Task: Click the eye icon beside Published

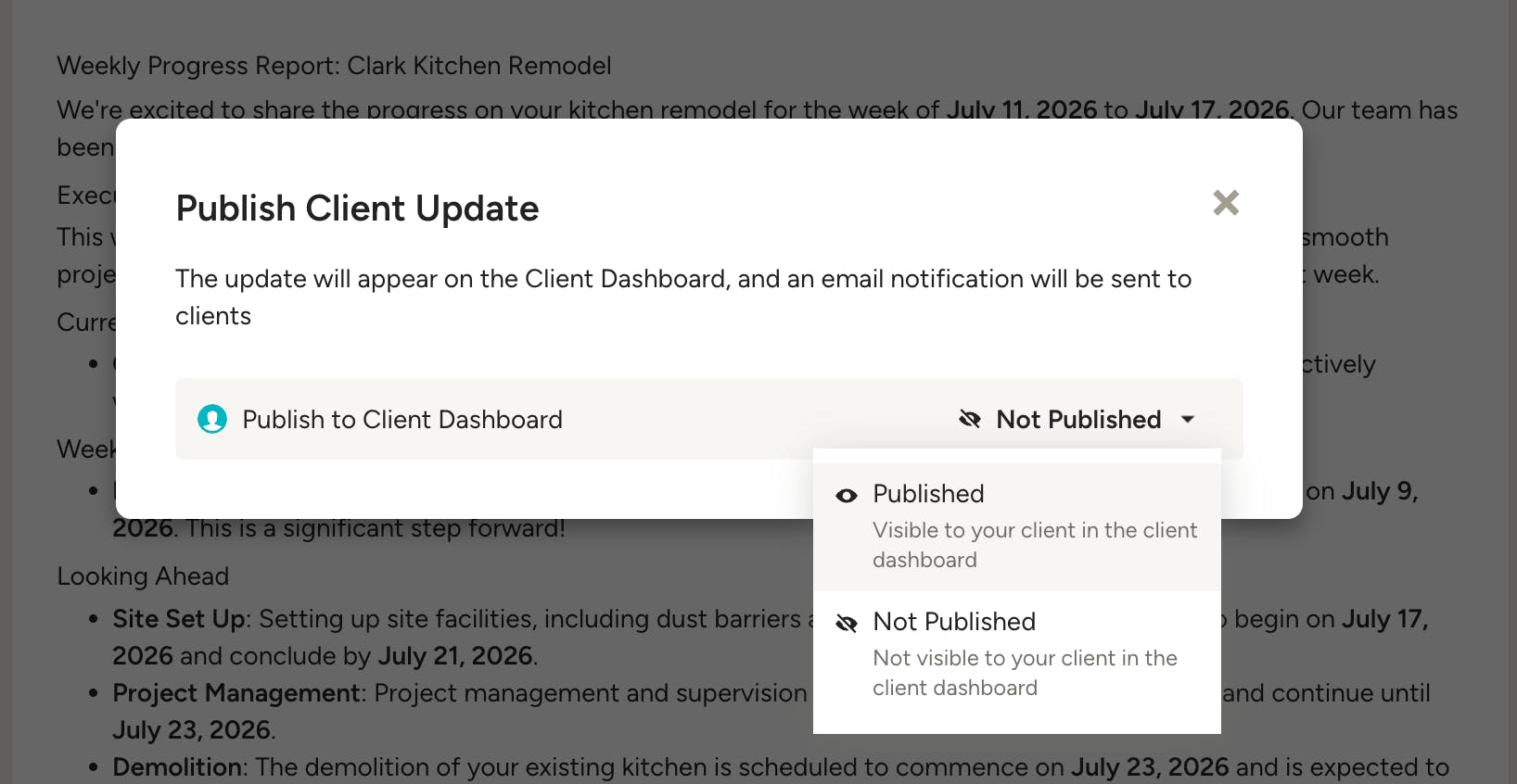Action: (847, 496)
